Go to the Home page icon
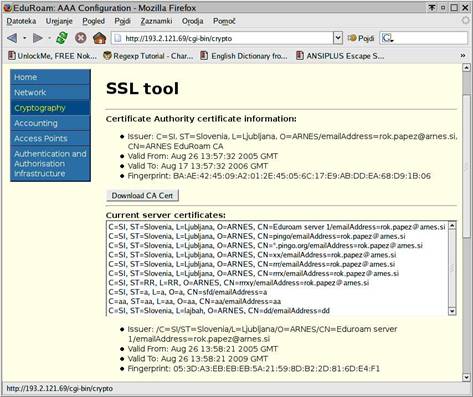 99,38
